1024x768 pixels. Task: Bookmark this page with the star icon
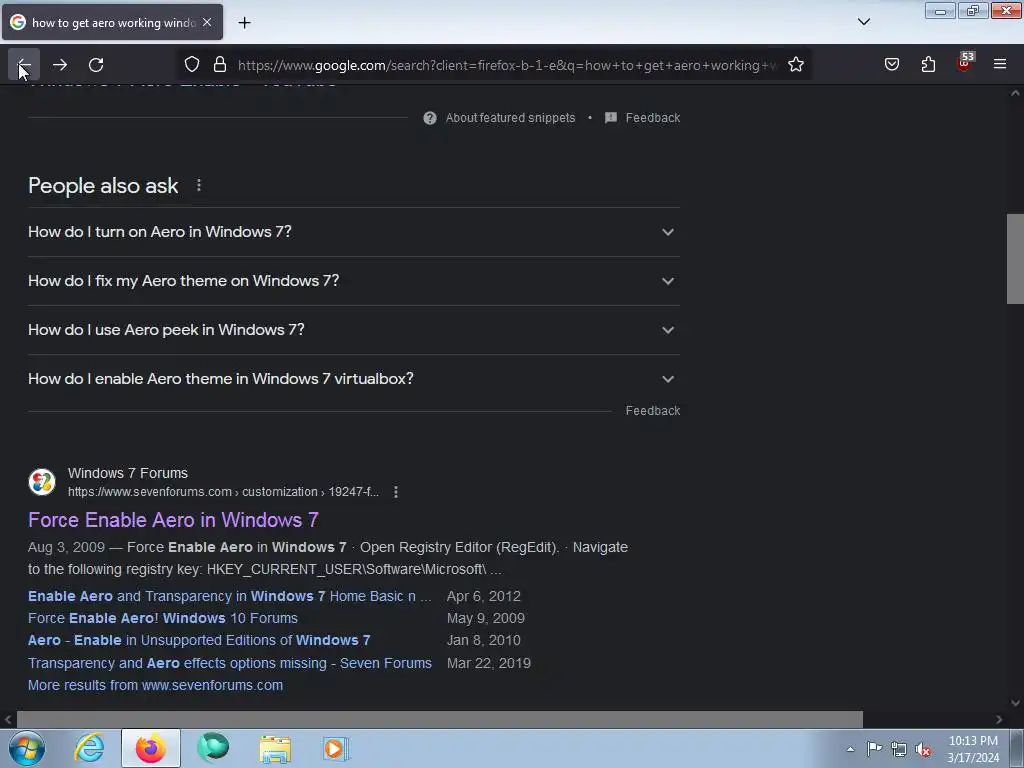tap(795, 65)
